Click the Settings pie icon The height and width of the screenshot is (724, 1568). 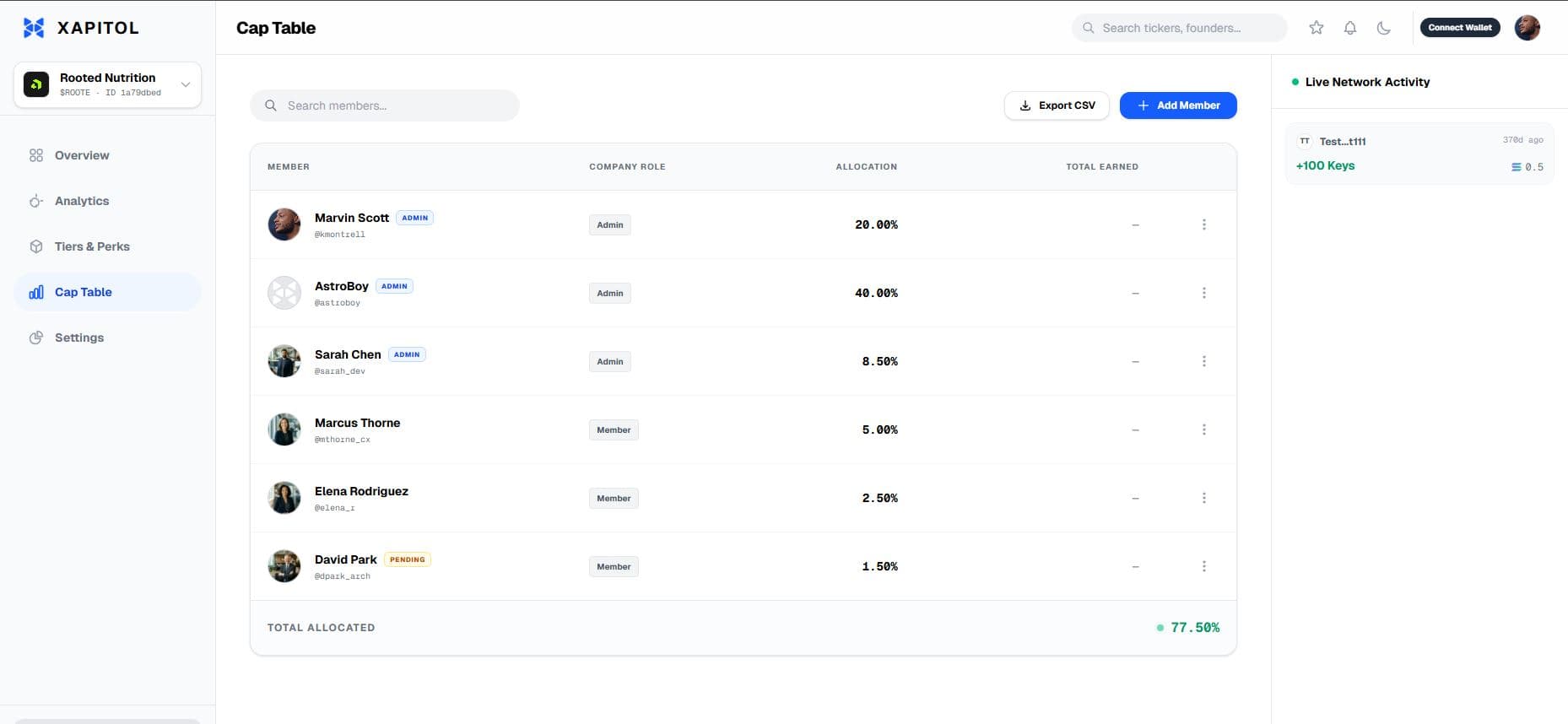coord(36,338)
